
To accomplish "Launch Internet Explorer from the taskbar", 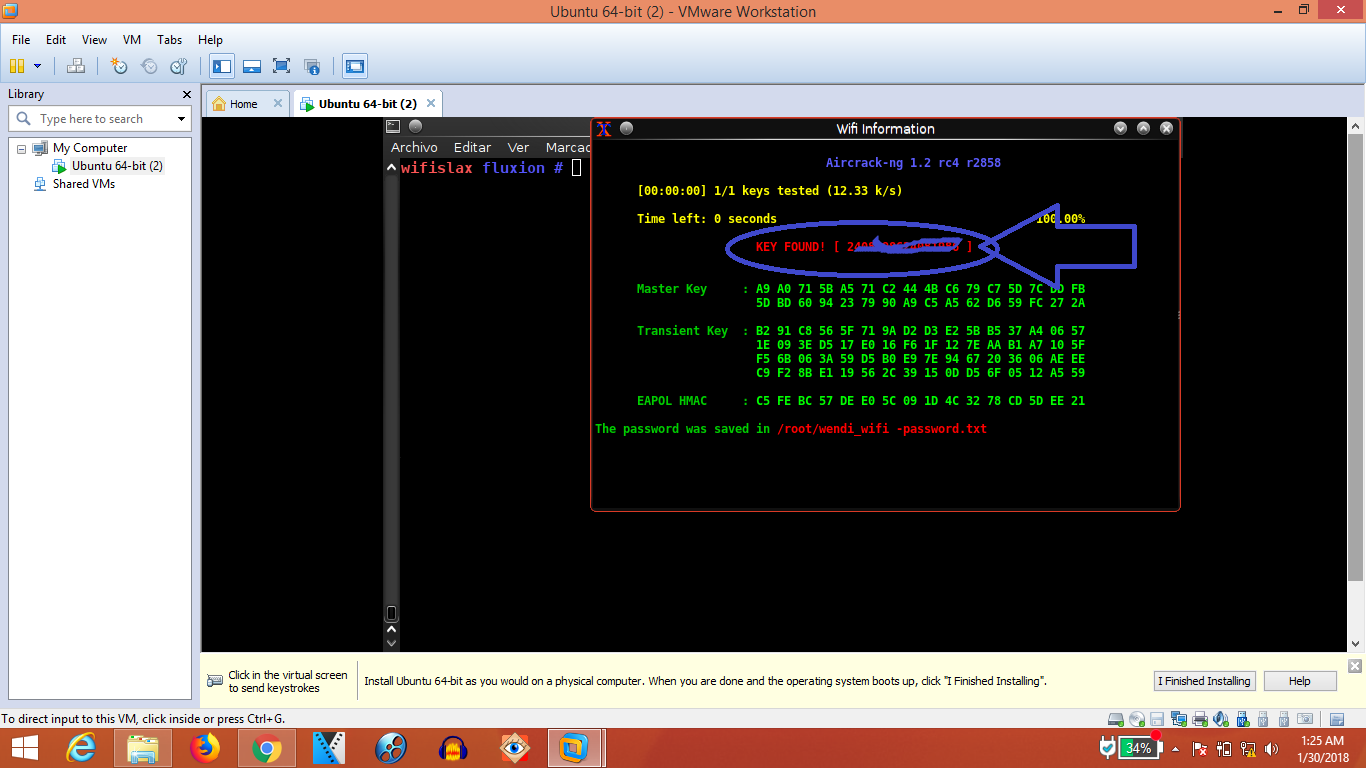I will [81, 748].
